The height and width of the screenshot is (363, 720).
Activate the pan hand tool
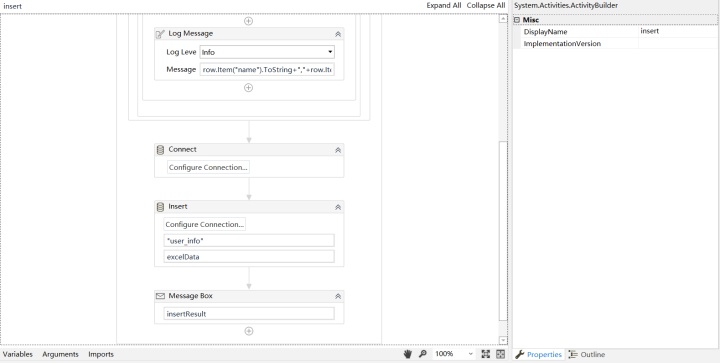tap(407, 354)
